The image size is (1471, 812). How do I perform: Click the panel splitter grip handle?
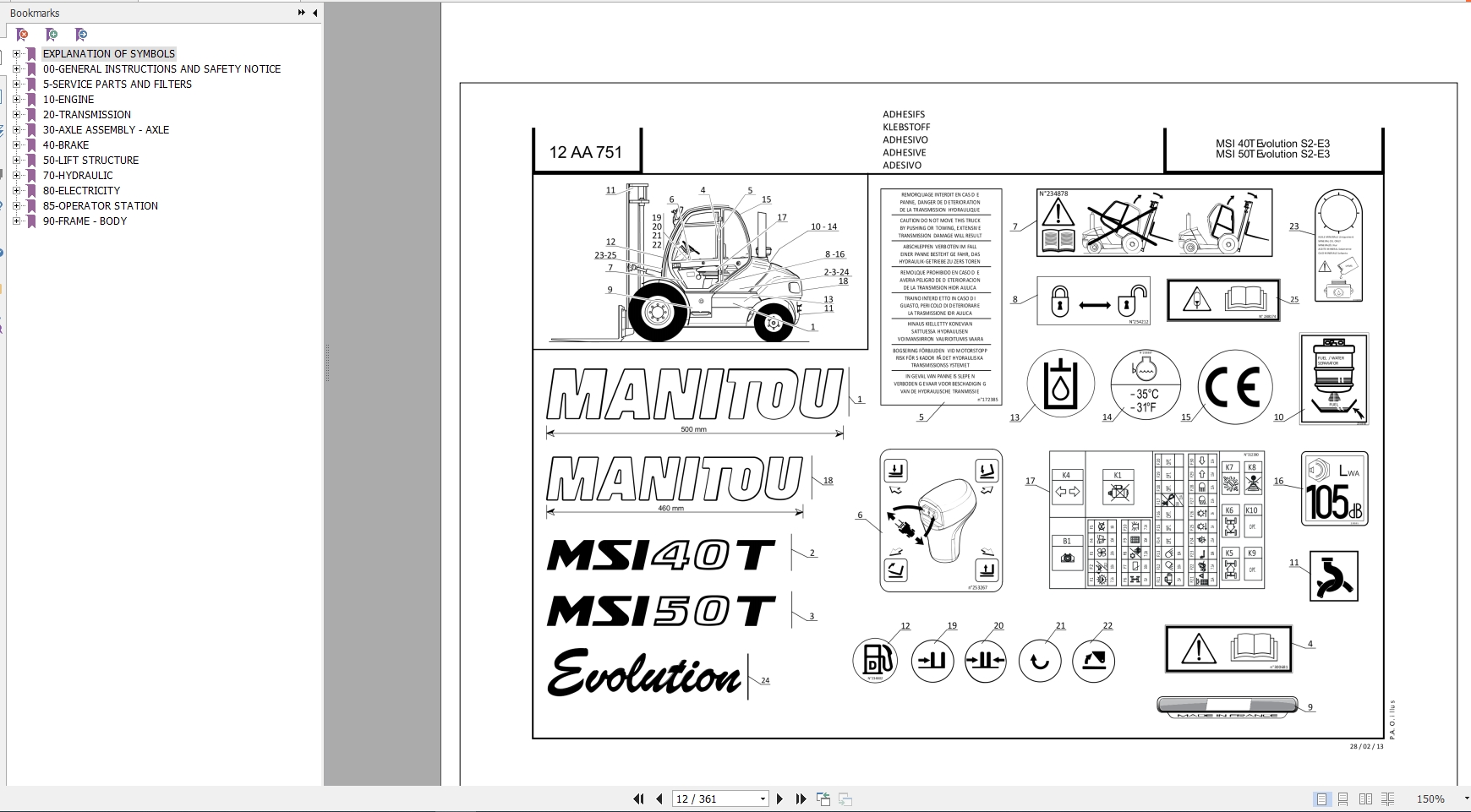pos(327,363)
